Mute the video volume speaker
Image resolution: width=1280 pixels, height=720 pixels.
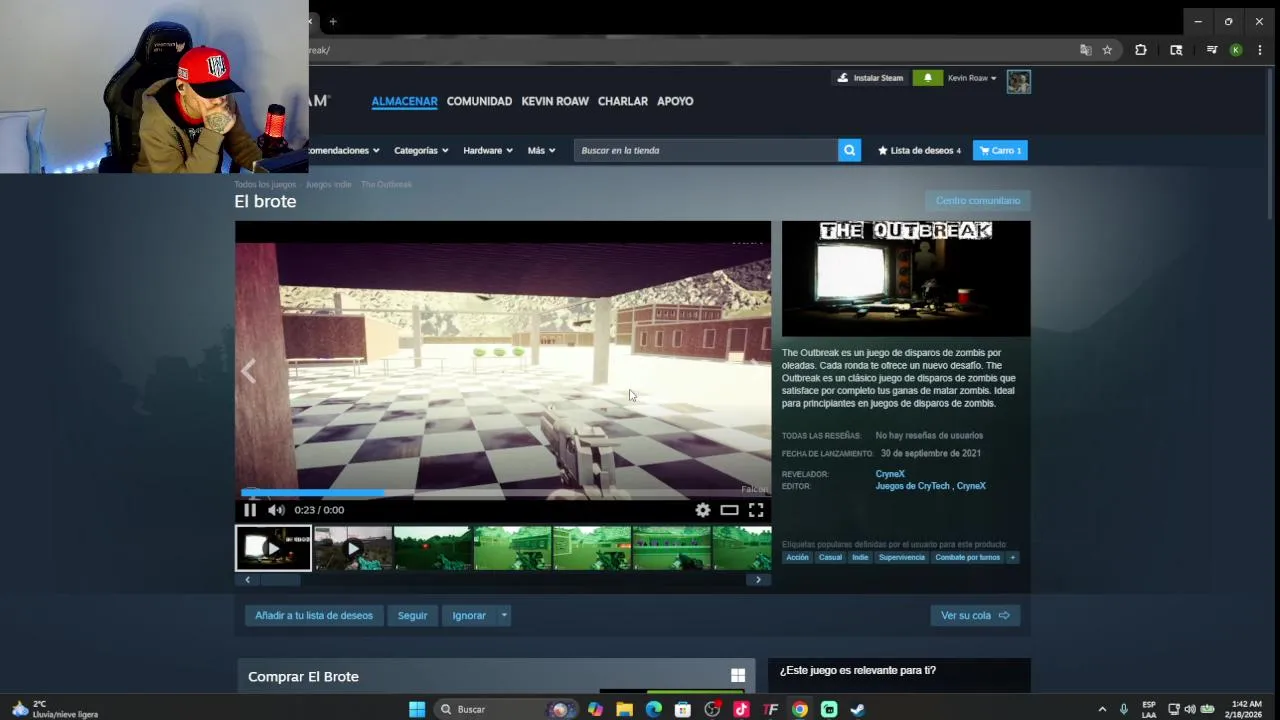pos(276,510)
